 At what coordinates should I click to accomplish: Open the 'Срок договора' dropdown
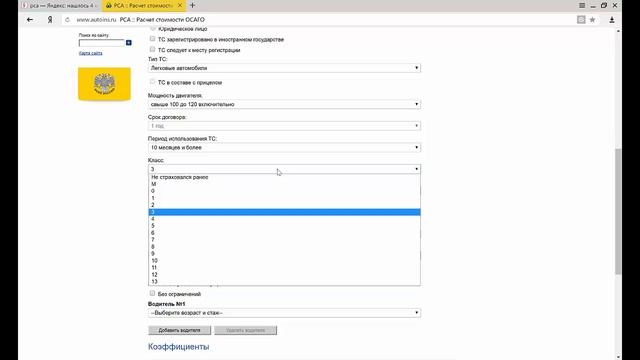pyautogui.click(x=284, y=126)
